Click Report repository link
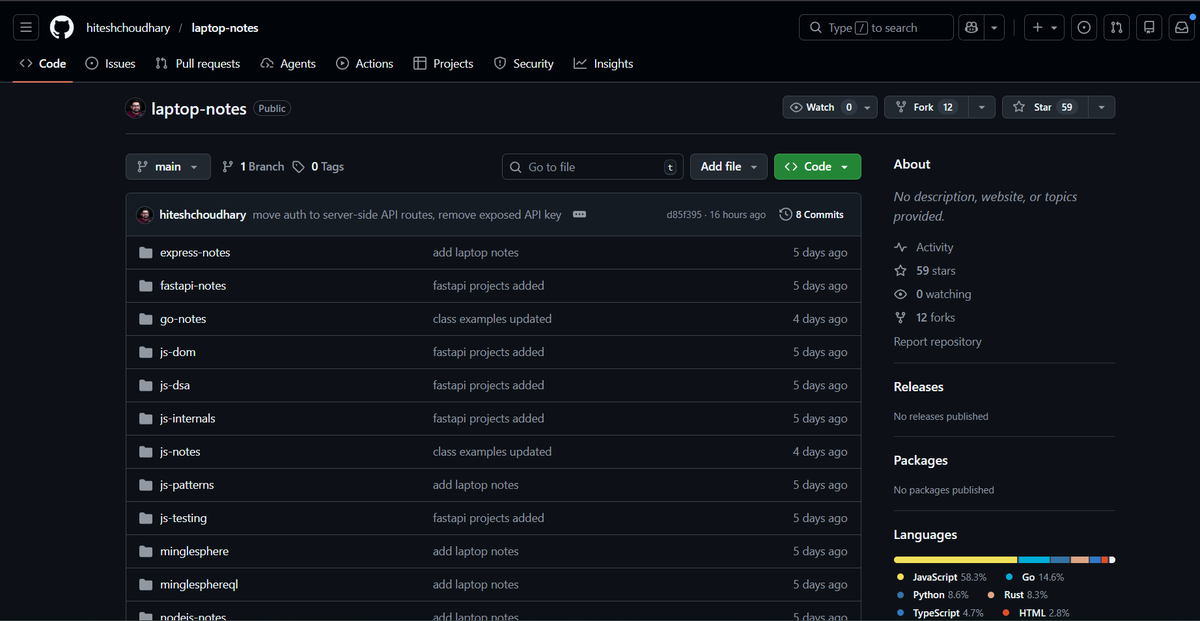The image size is (1200, 621). 938,342
